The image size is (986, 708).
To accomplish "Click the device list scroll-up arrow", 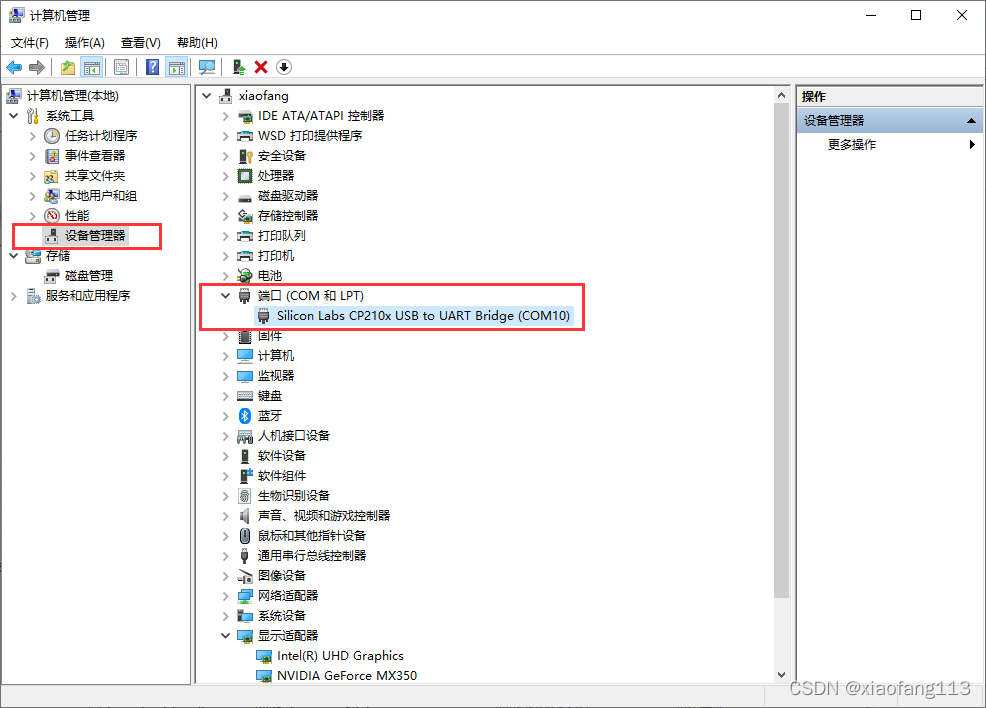I will point(781,96).
